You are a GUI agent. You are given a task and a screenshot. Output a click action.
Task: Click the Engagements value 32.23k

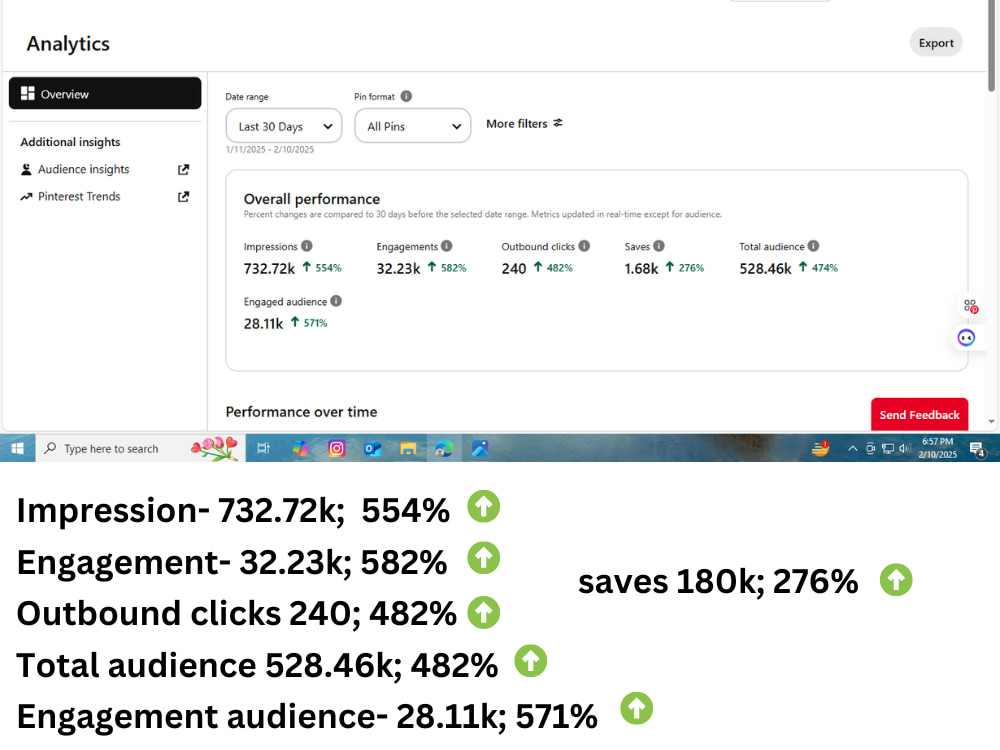click(x=398, y=268)
